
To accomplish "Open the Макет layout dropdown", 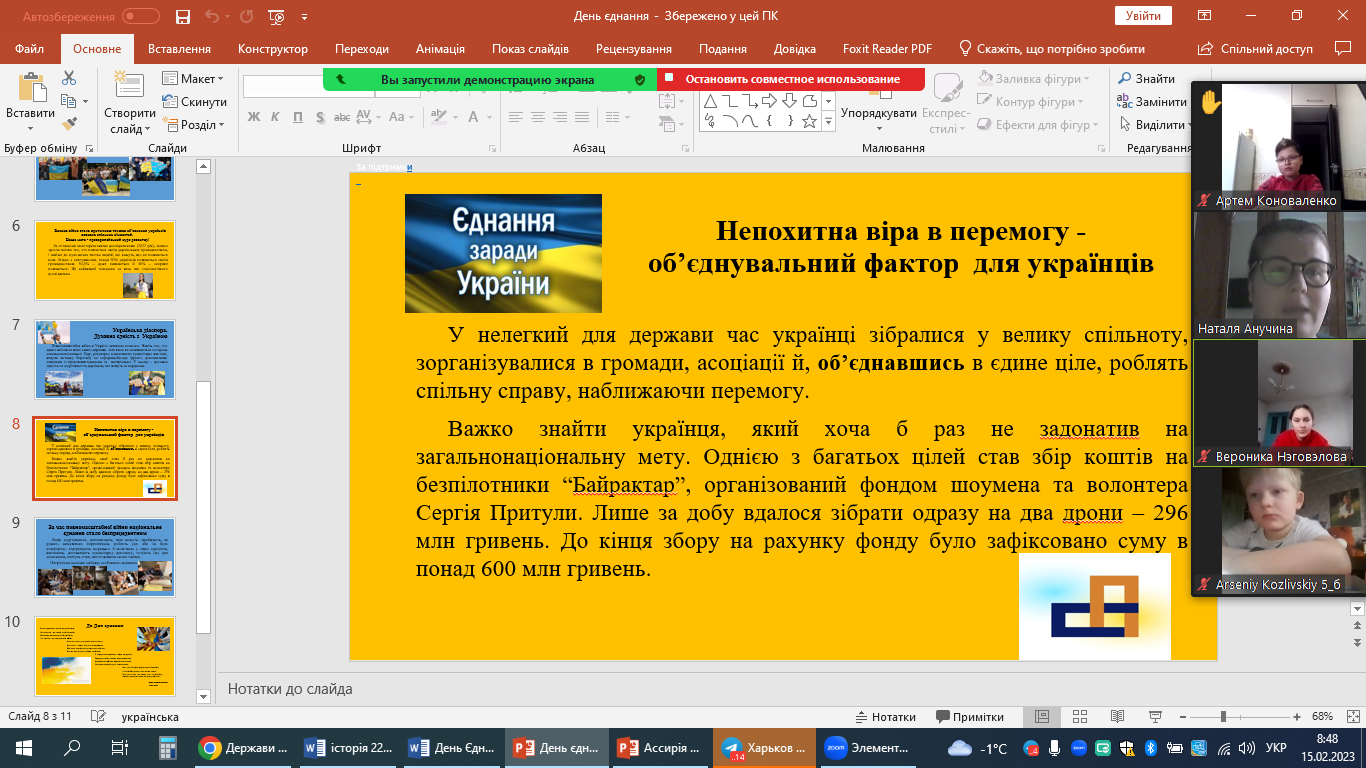I will click(x=201, y=79).
